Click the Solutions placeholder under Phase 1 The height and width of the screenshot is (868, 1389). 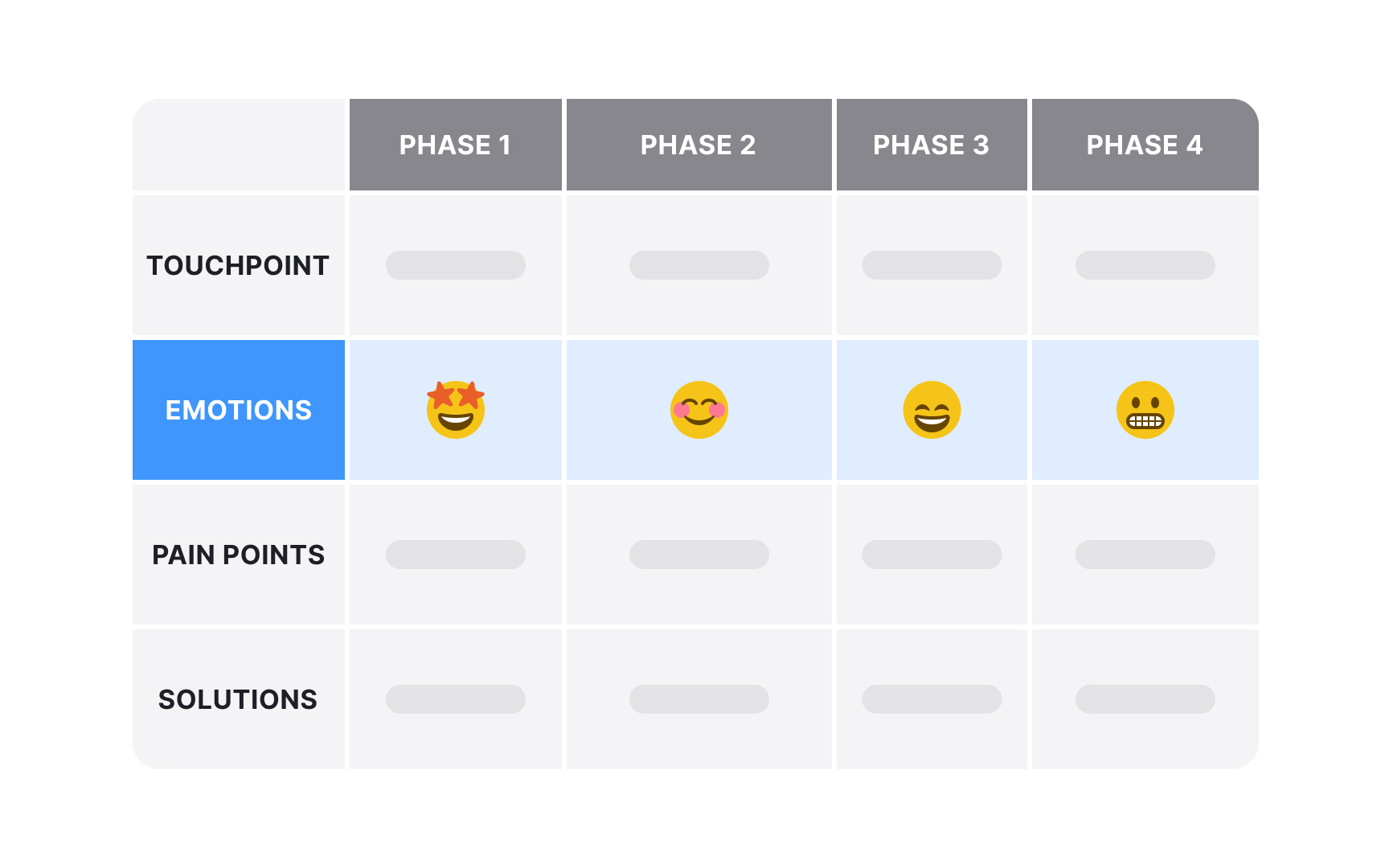click(455, 699)
